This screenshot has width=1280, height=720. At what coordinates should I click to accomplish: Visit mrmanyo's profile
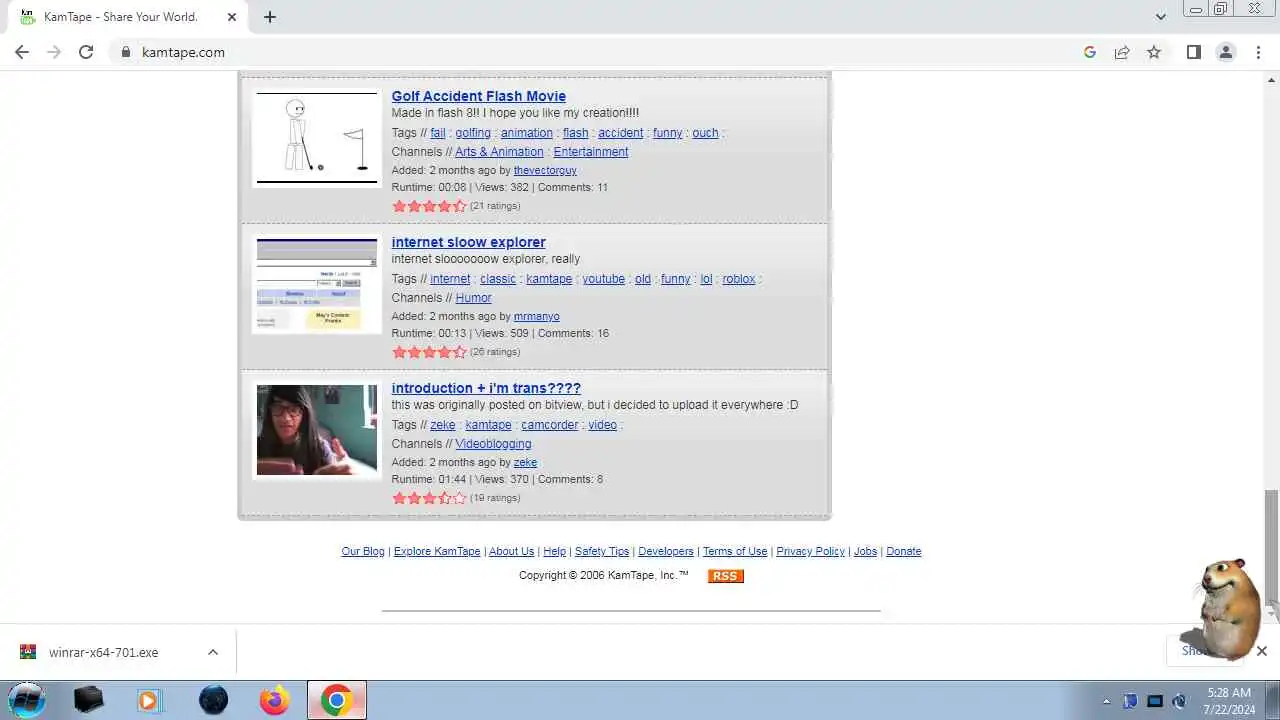pos(537,317)
